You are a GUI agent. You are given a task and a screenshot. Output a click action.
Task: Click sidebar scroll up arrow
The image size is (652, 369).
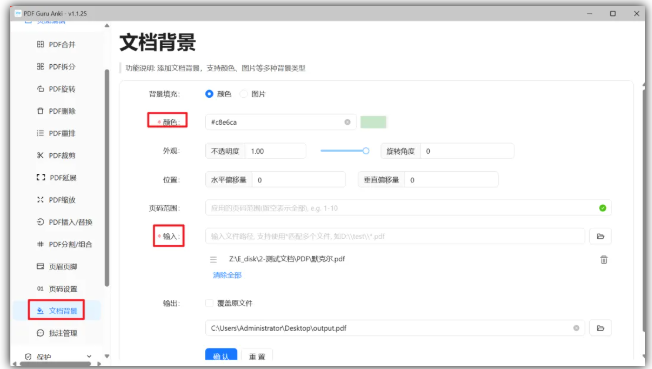coord(107,26)
